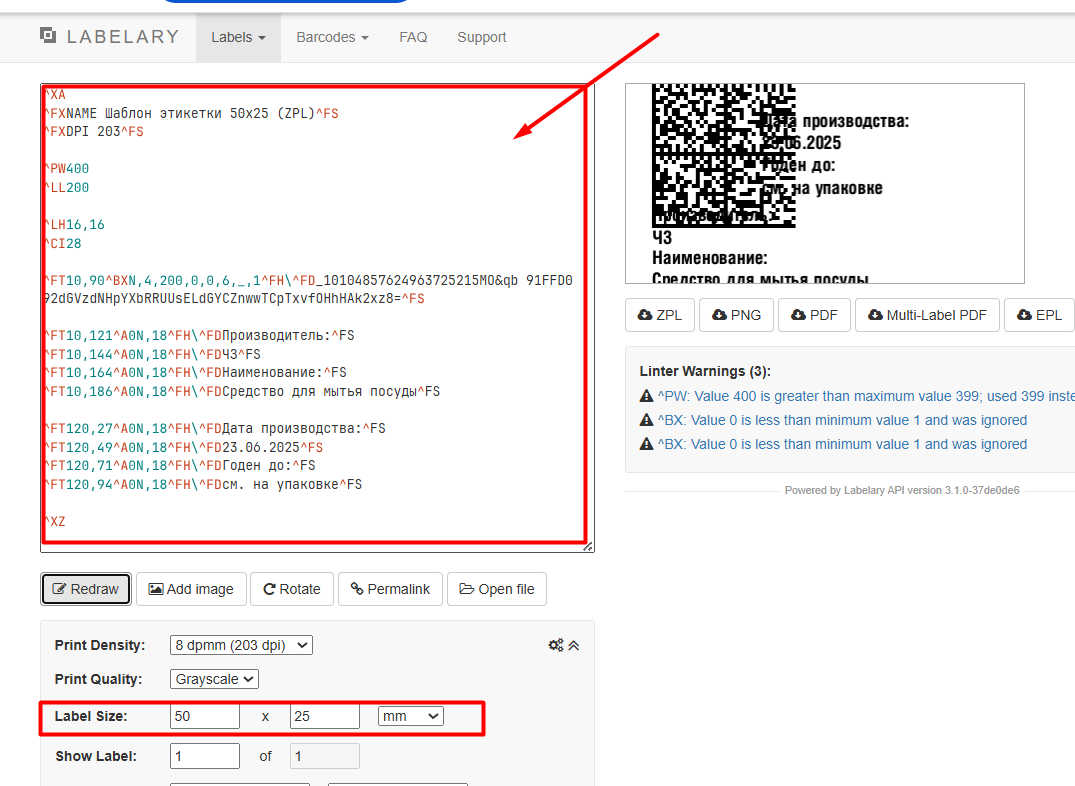Download the Multi-Label PDF
Viewport: 1075px width, 786px height.
(x=927, y=315)
